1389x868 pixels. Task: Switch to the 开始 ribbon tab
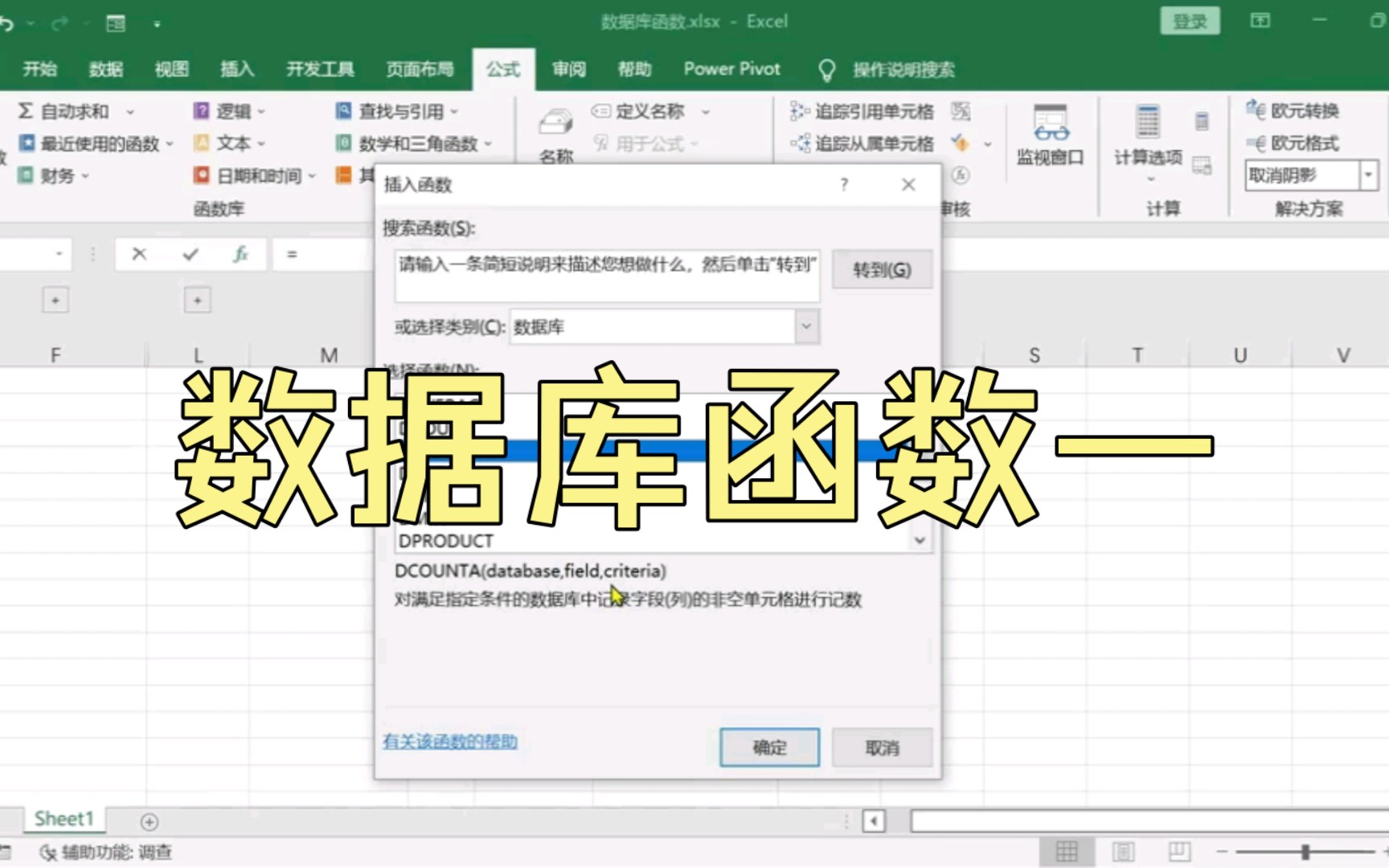tap(39, 70)
